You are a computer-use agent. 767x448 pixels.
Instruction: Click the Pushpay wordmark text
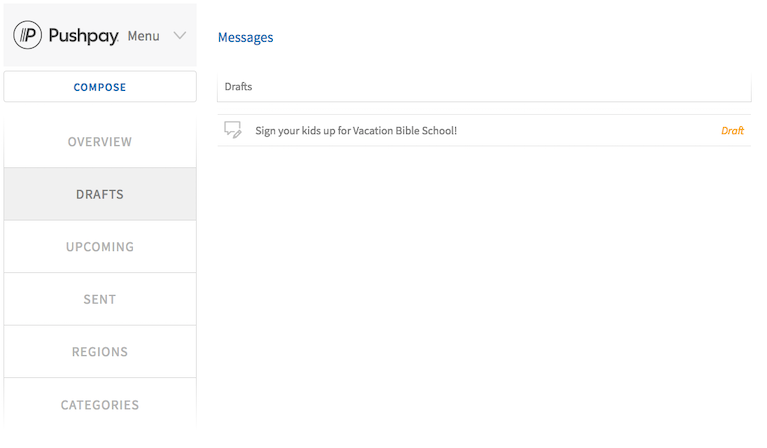84,36
